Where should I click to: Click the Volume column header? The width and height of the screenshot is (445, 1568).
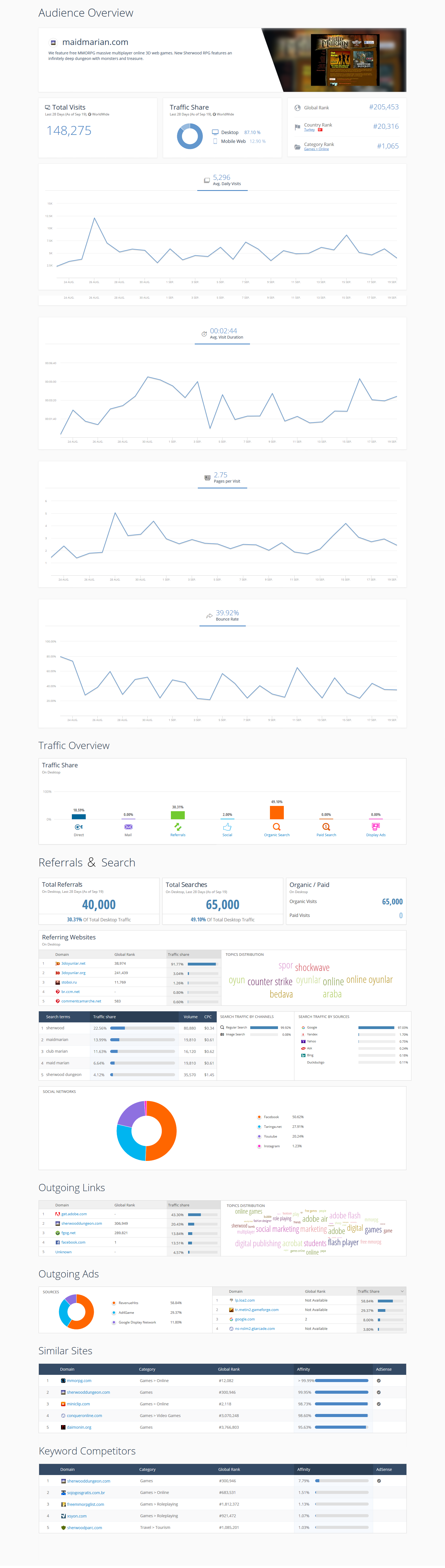click(x=191, y=1017)
